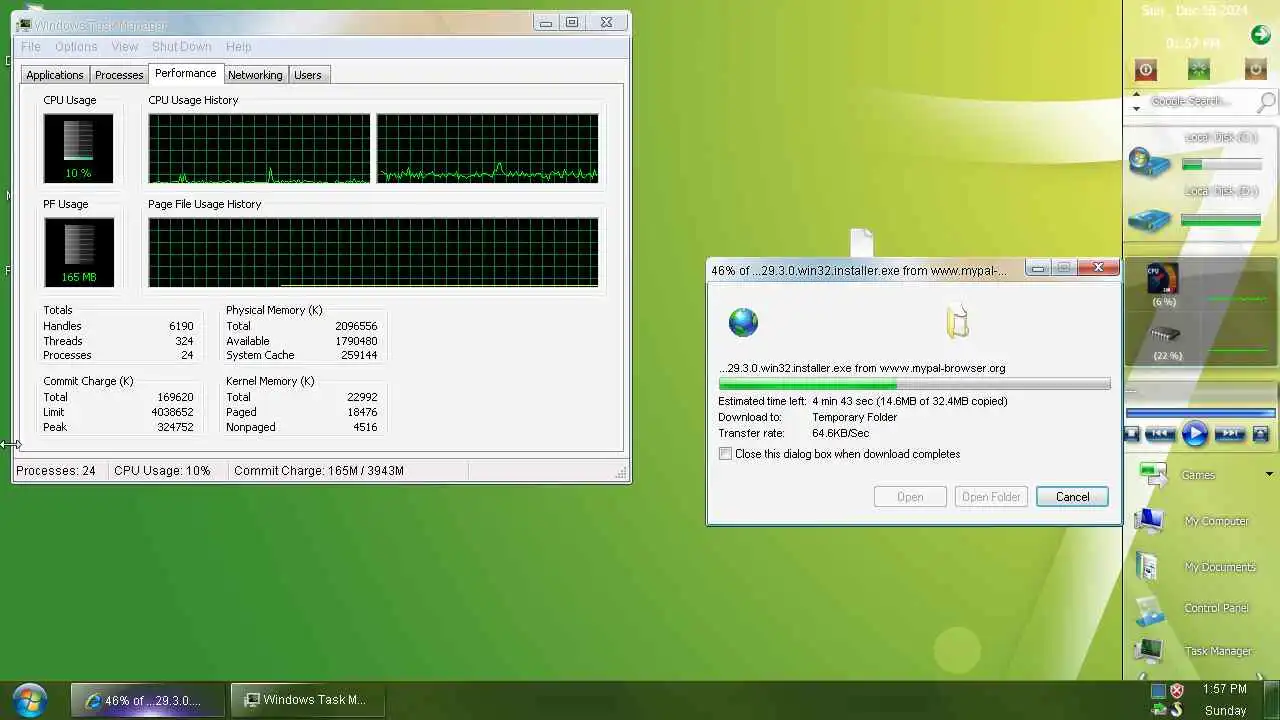Switch to the Networking tab
This screenshot has height=720, width=1280.
click(255, 75)
